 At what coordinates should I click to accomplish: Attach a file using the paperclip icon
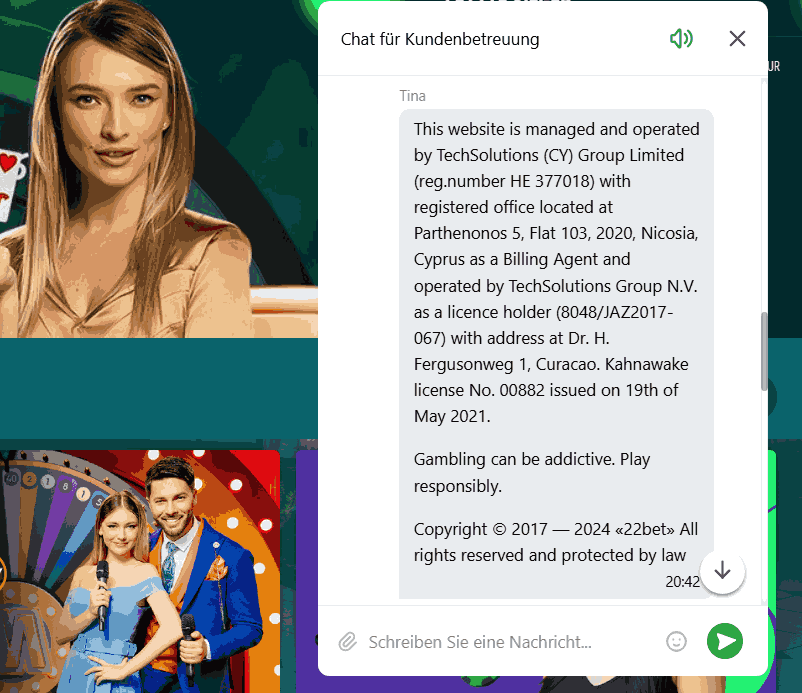347,641
